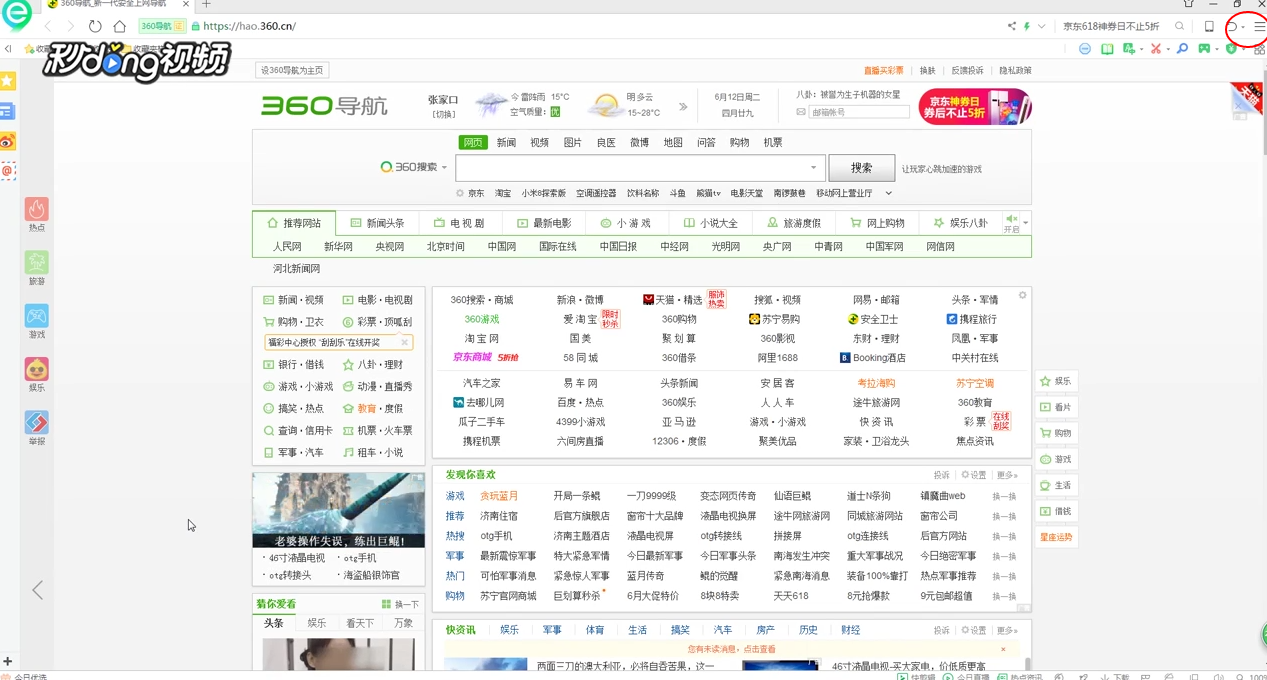Reload the page with the refresh icon
This screenshot has height=680, width=1267.
point(95,26)
